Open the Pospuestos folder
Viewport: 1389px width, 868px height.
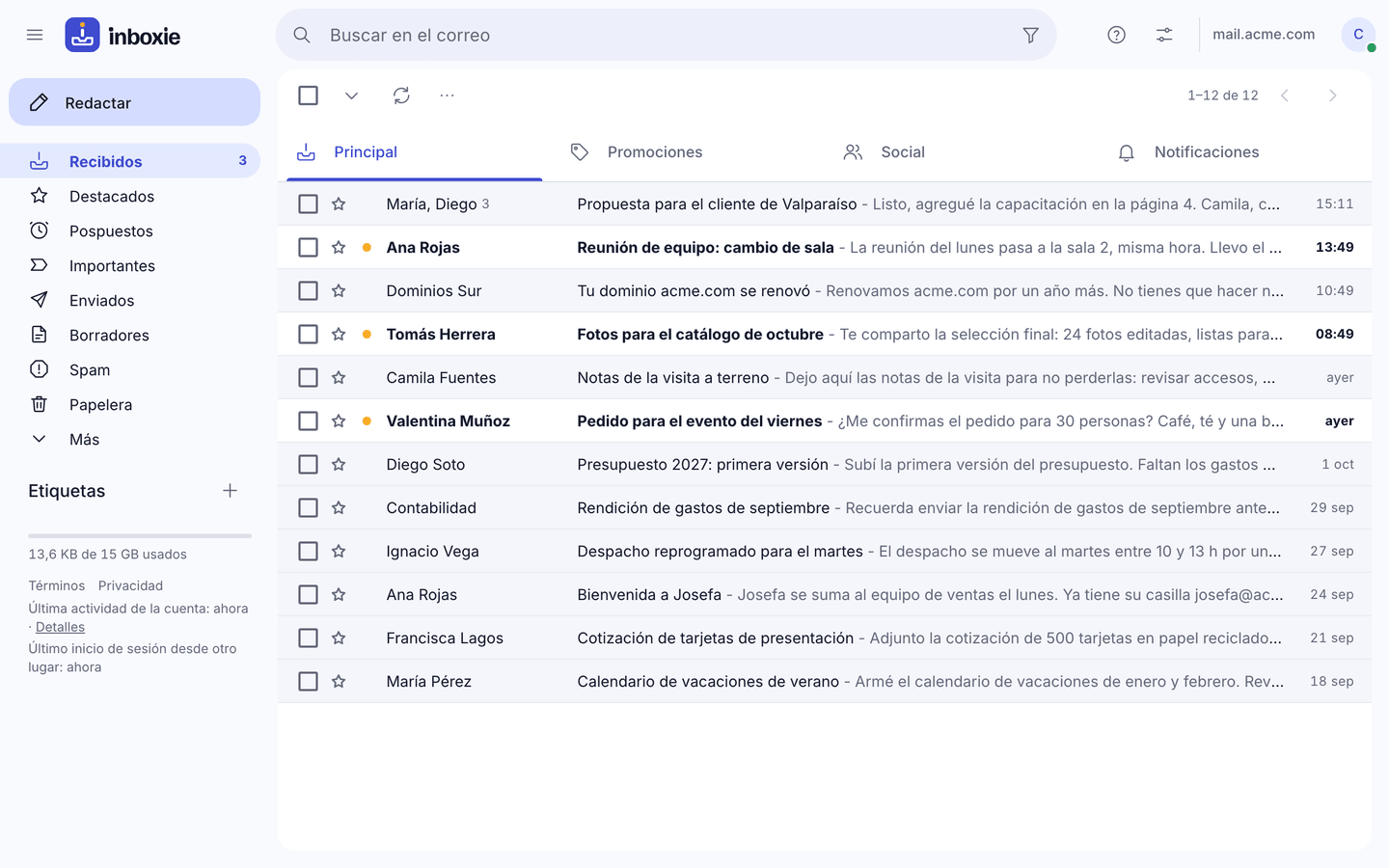click(x=130, y=231)
